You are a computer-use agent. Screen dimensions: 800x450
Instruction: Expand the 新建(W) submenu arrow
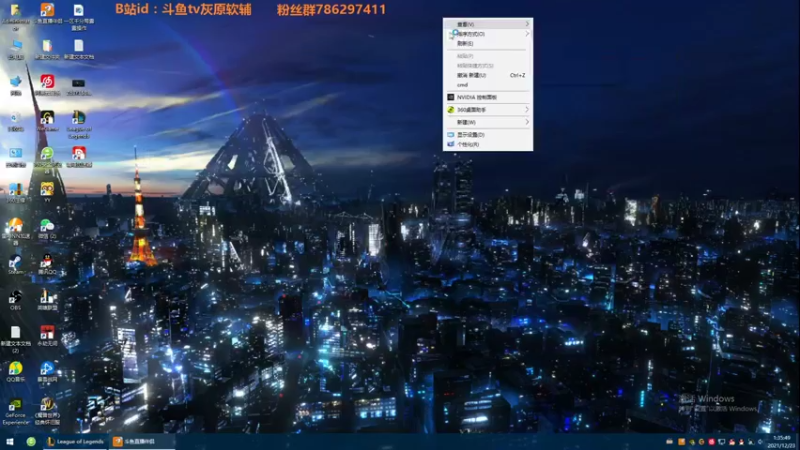point(527,122)
